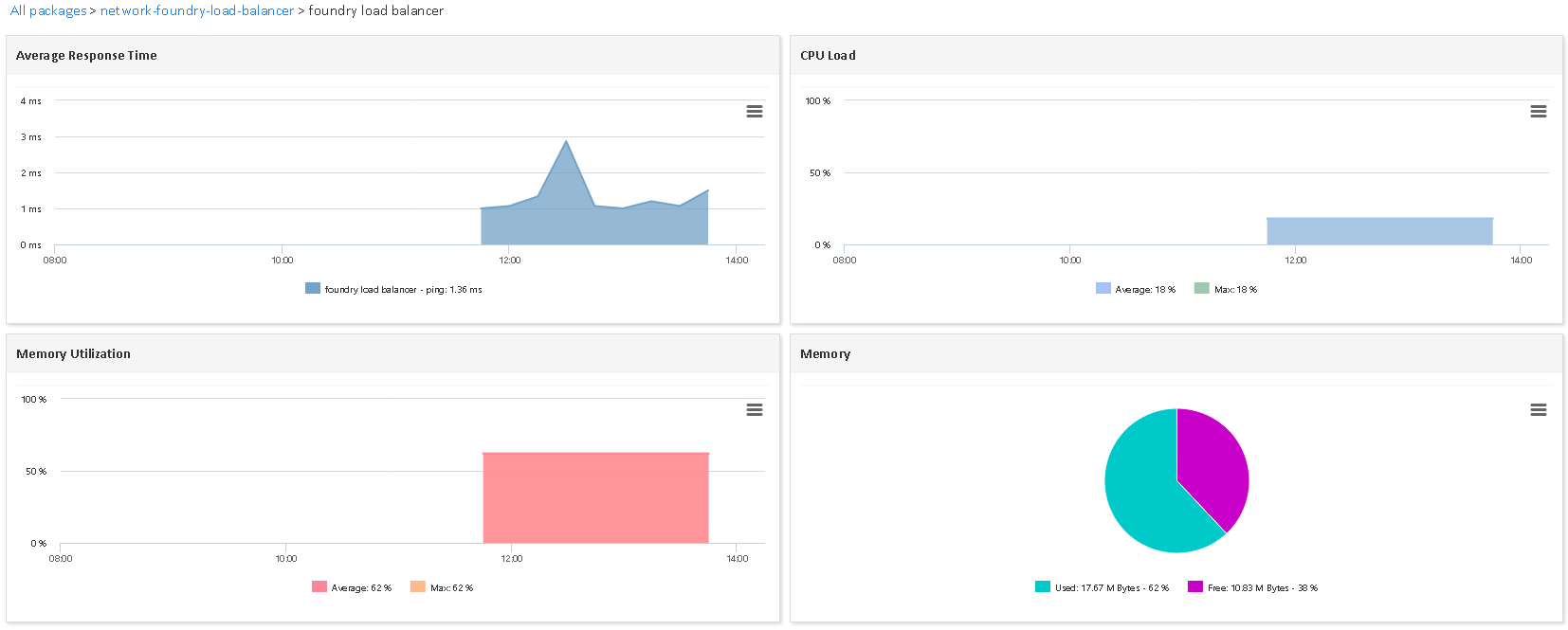Go to All packages breadcrumb

(48, 10)
